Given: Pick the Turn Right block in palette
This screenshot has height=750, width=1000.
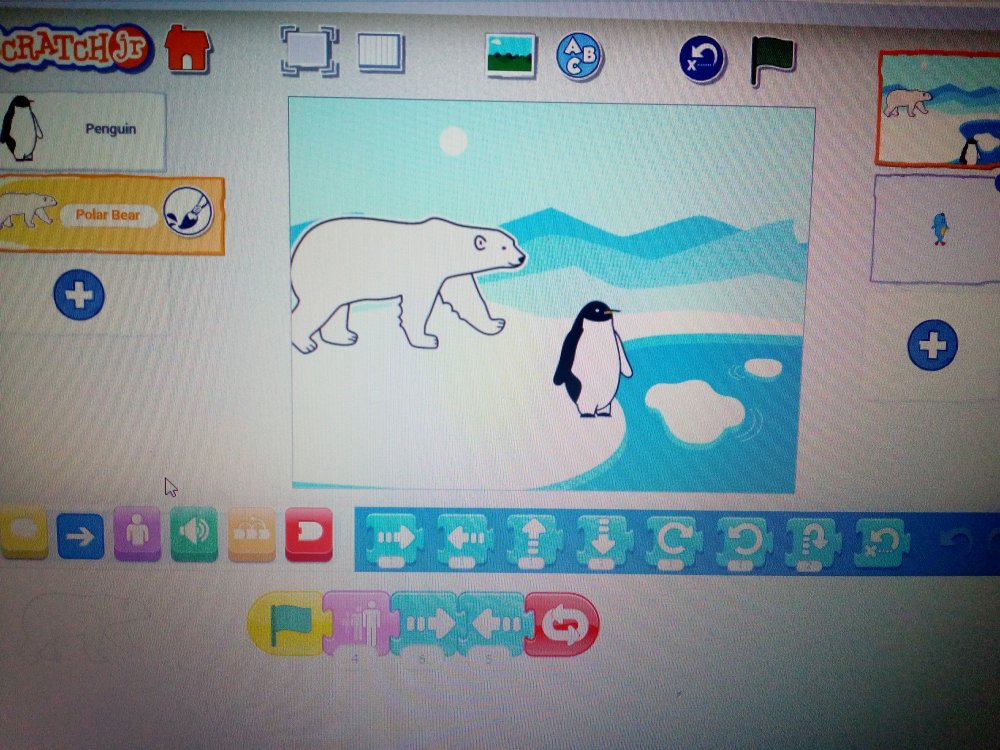Looking at the screenshot, I should point(674,543).
